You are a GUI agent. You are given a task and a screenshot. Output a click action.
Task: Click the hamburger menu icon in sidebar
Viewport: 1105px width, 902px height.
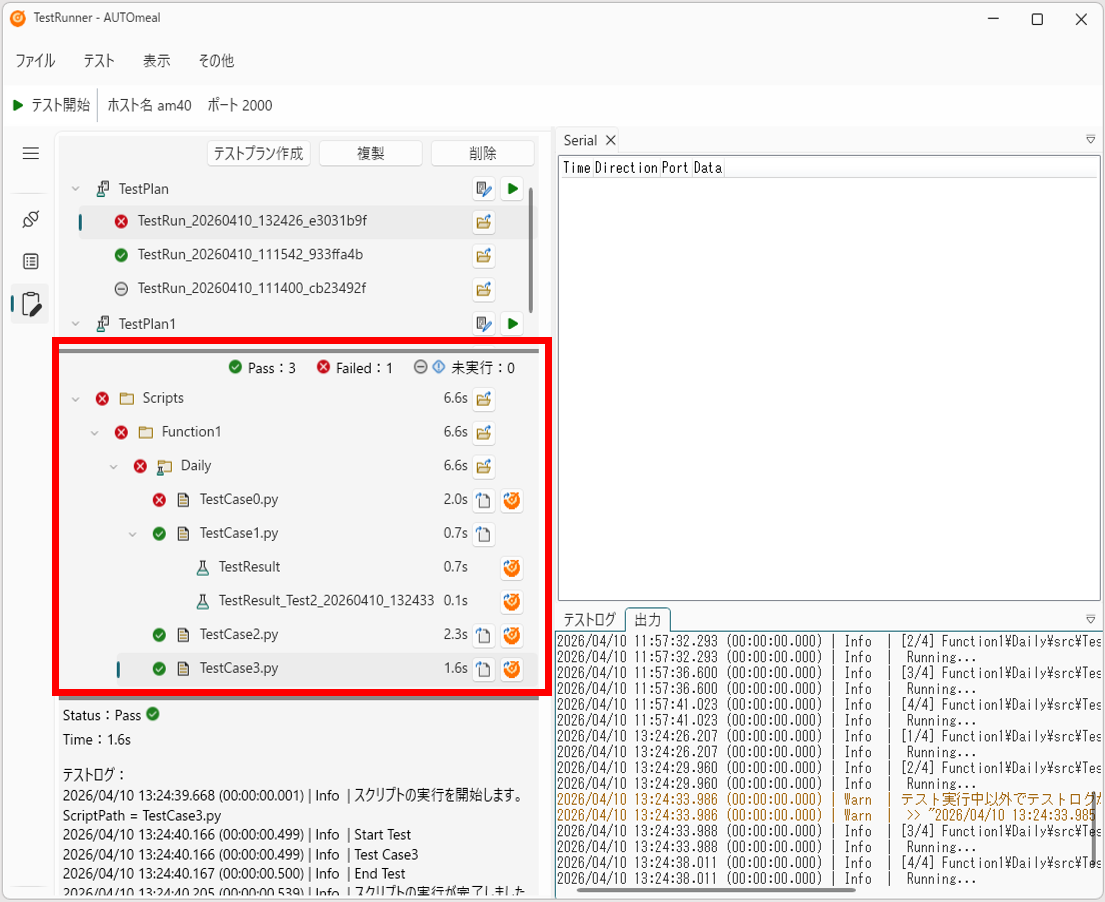point(30,153)
